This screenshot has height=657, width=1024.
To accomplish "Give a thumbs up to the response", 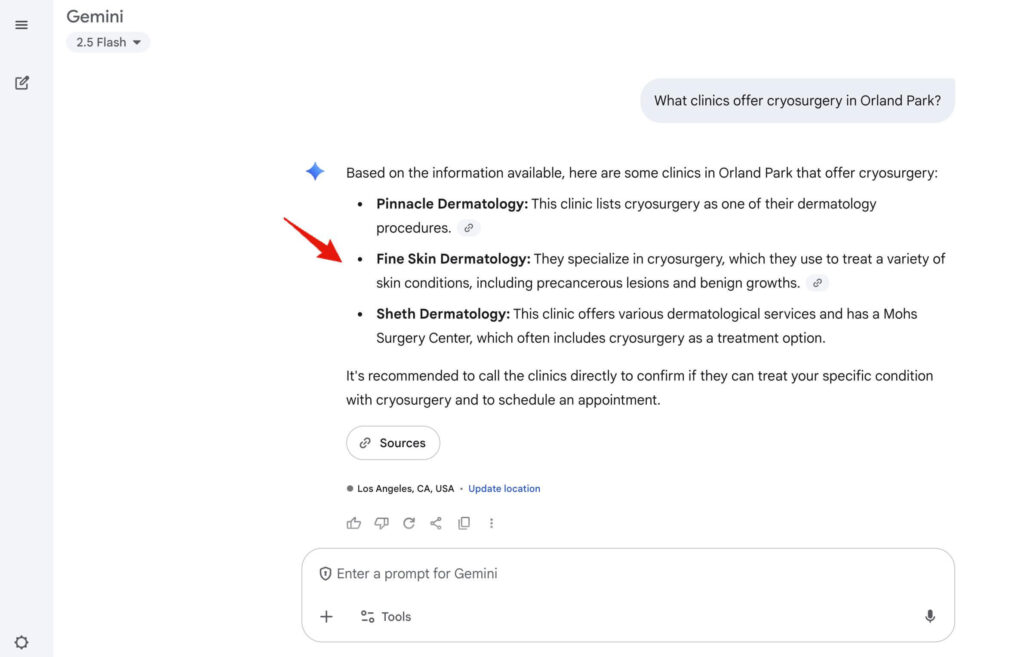I will [x=353, y=522].
